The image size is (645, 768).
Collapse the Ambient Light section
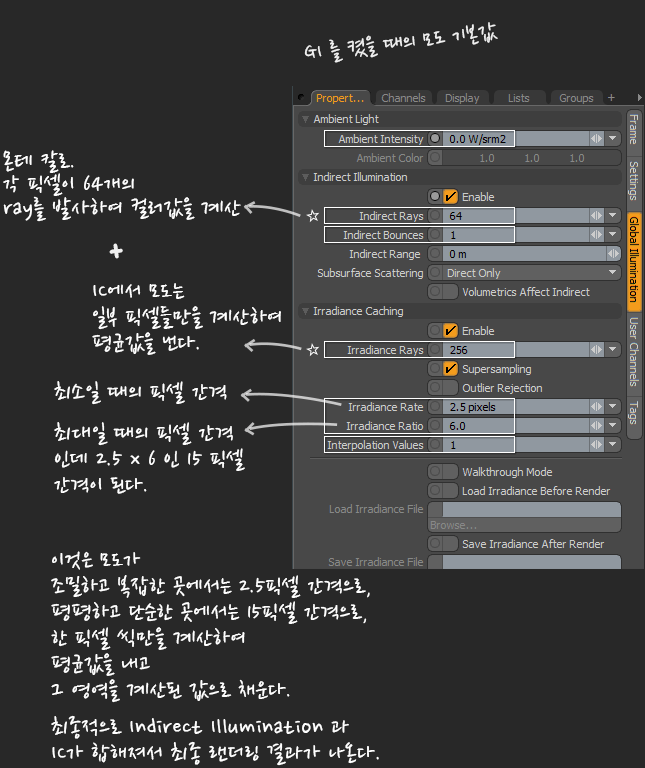point(305,120)
